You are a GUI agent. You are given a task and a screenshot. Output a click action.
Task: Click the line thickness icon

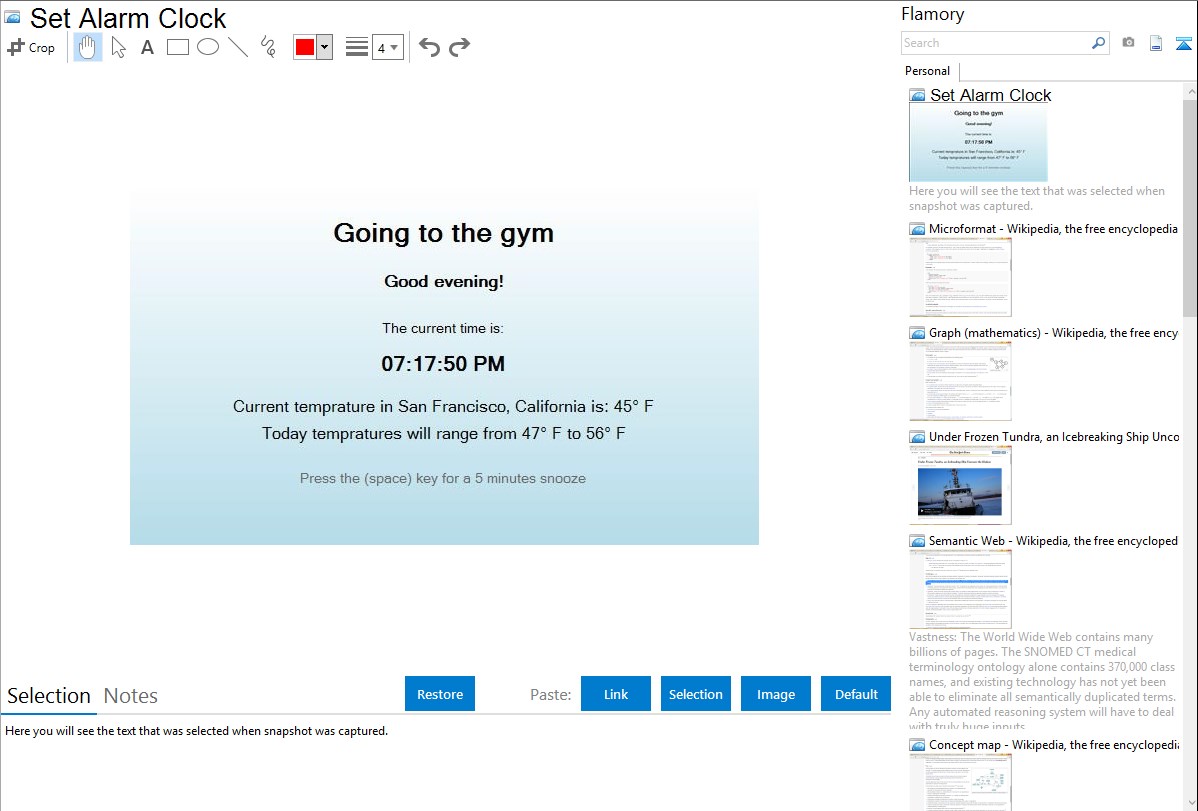tap(357, 47)
